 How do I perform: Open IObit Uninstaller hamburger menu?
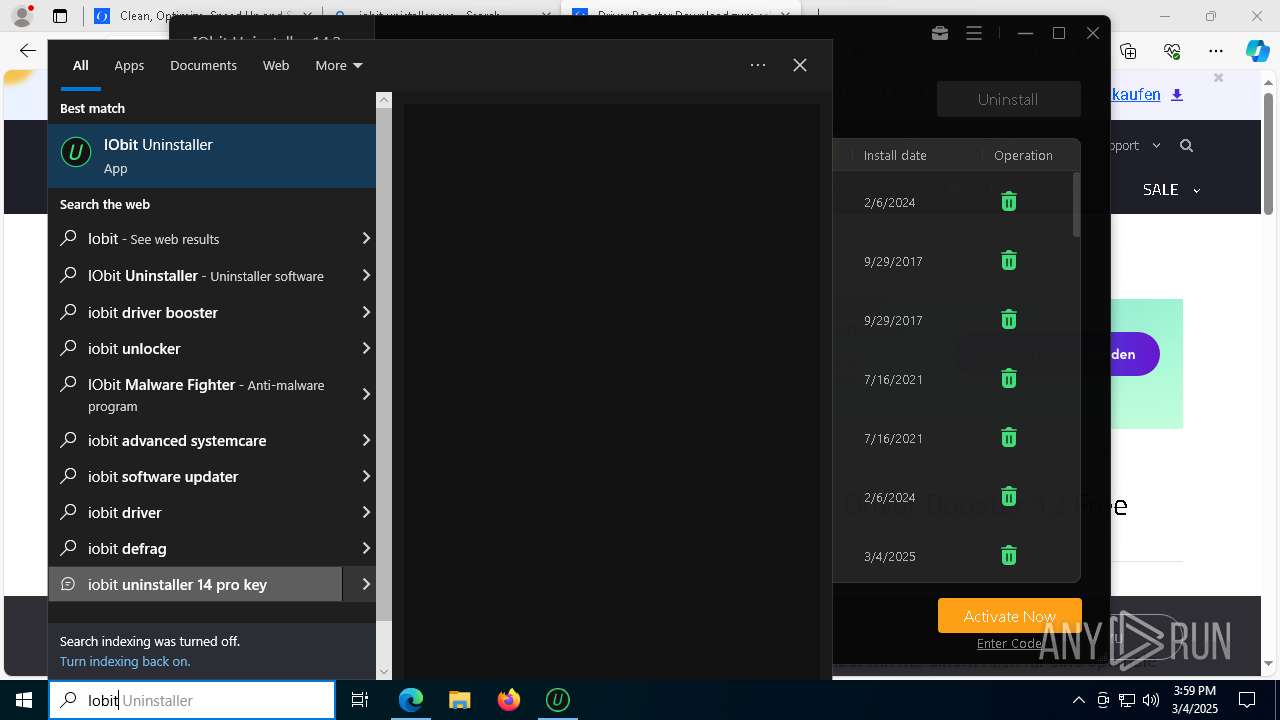coord(974,33)
